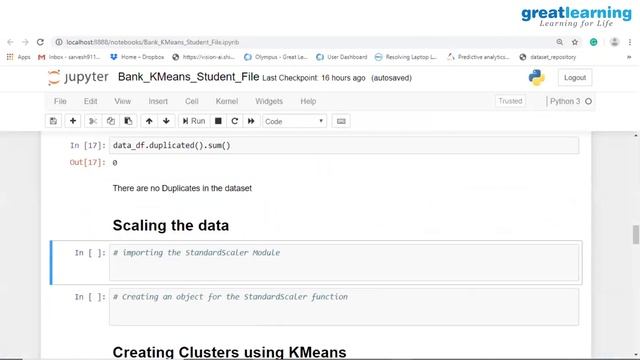Insert a cell below with the plus icon
640x360 pixels.
(73, 121)
